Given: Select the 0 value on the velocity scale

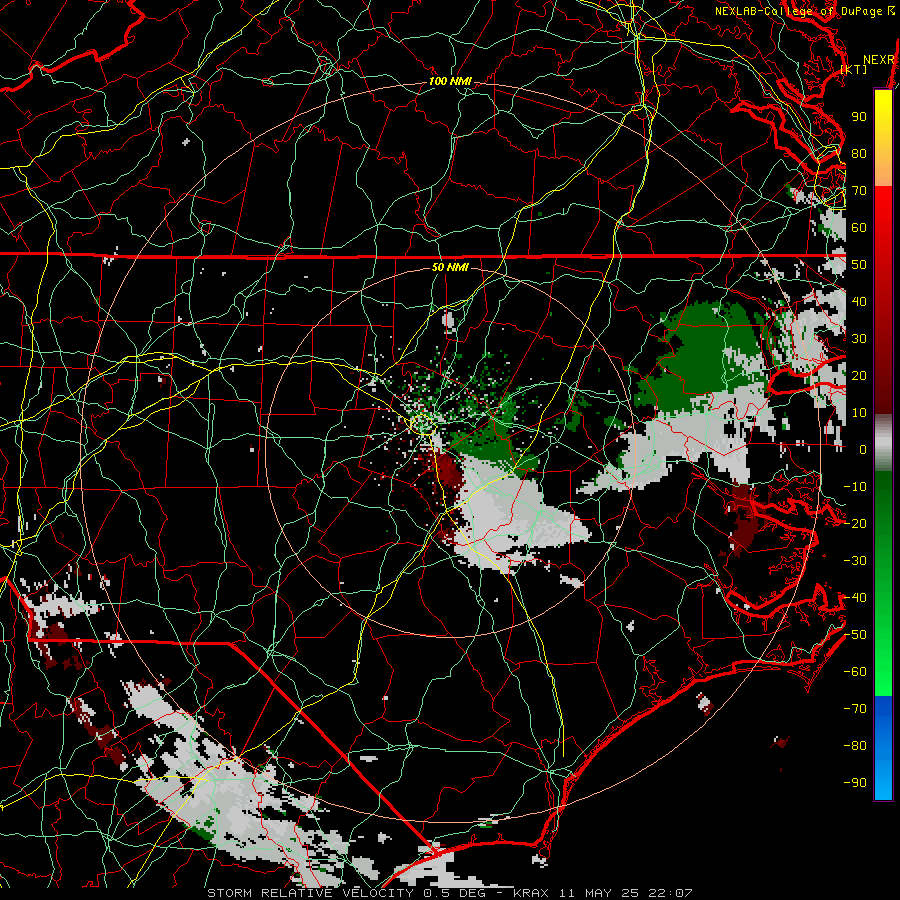Looking at the screenshot, I should coord(863,449).
